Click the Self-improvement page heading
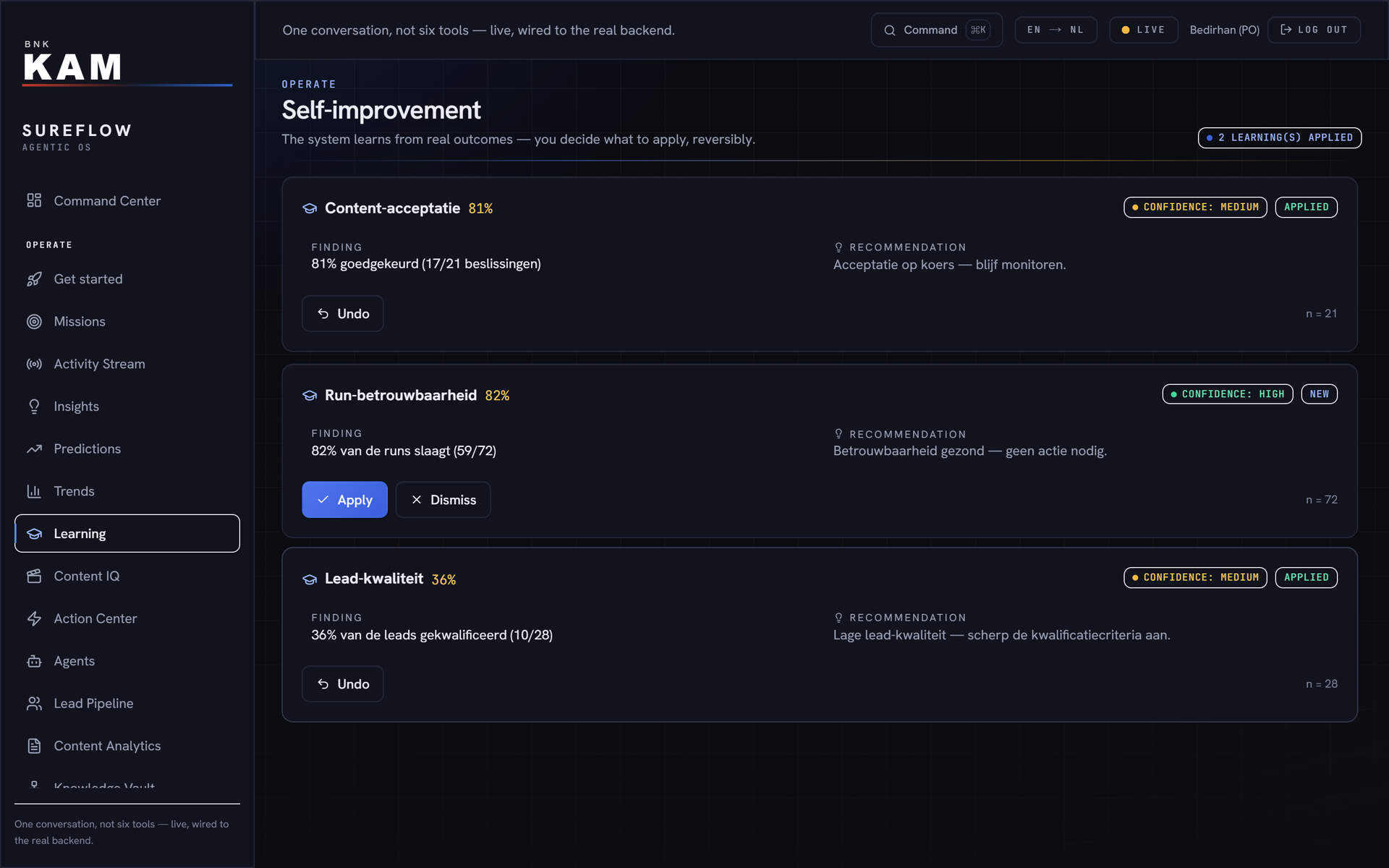Viewport: 1389px width, 868px height. coord(381,110)
